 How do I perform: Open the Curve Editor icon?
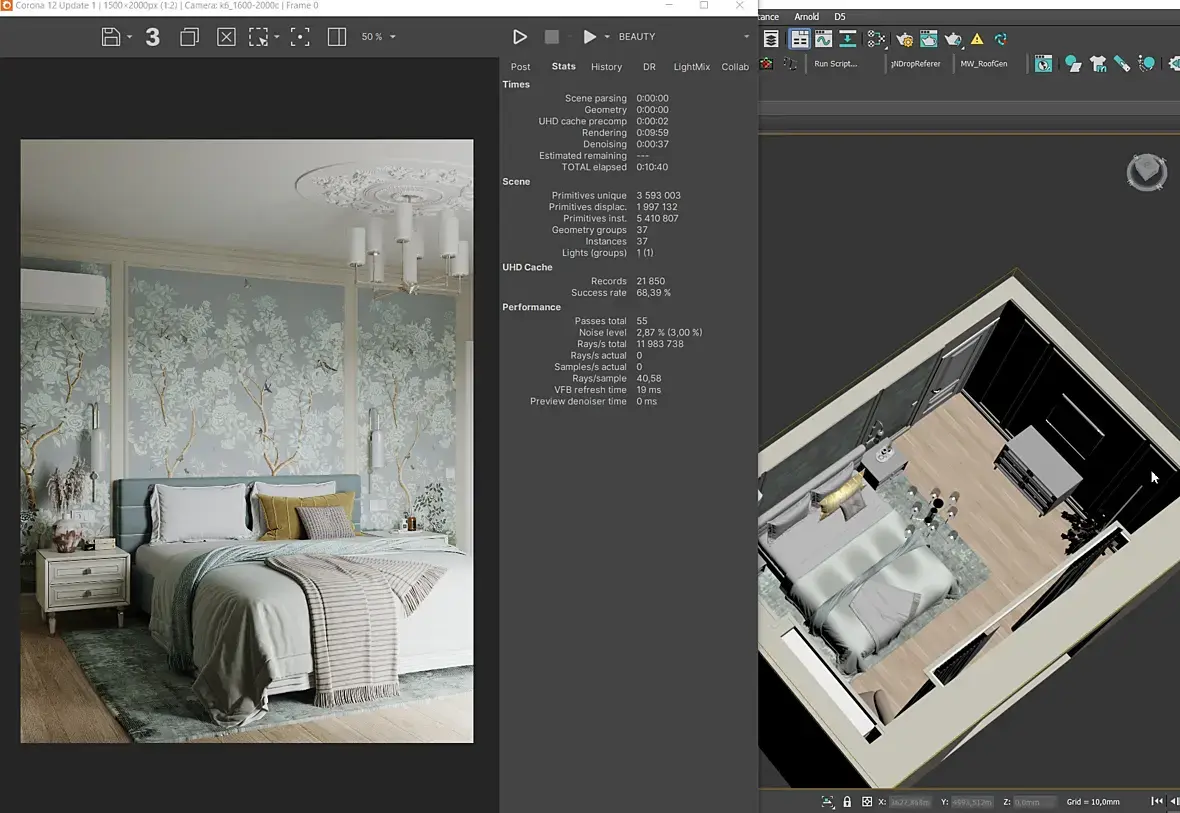click(x=823, y=39)
